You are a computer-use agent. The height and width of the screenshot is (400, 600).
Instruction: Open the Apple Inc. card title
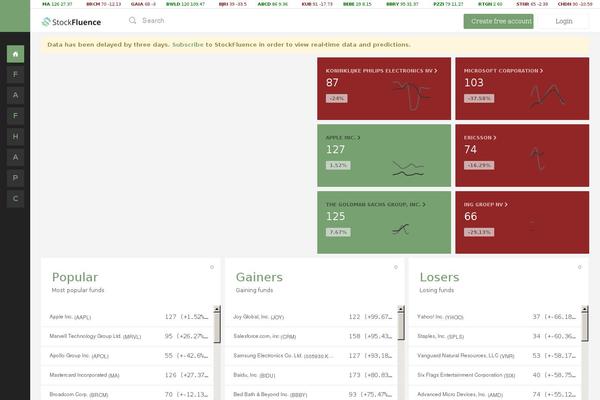click(x=340, y=138)
